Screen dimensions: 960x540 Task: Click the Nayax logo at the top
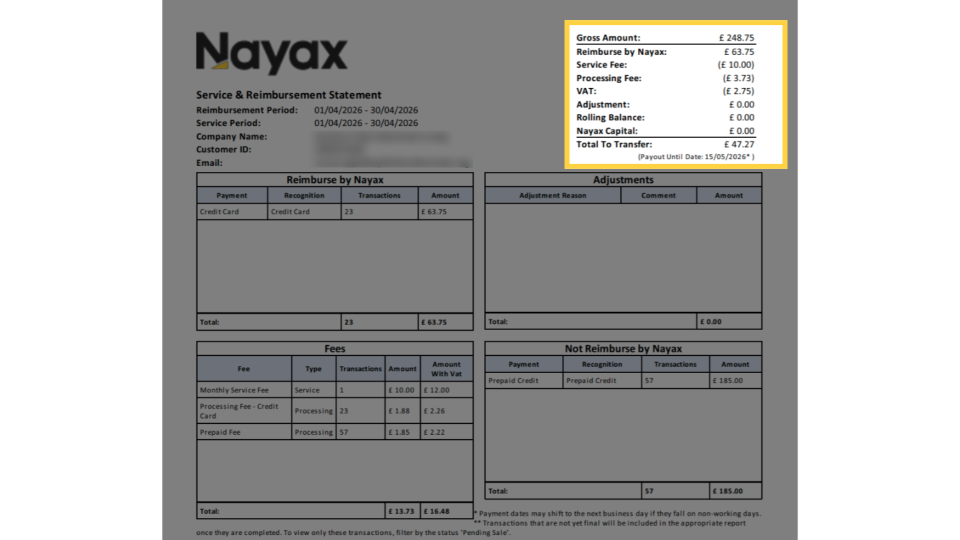tap(271, 53)
